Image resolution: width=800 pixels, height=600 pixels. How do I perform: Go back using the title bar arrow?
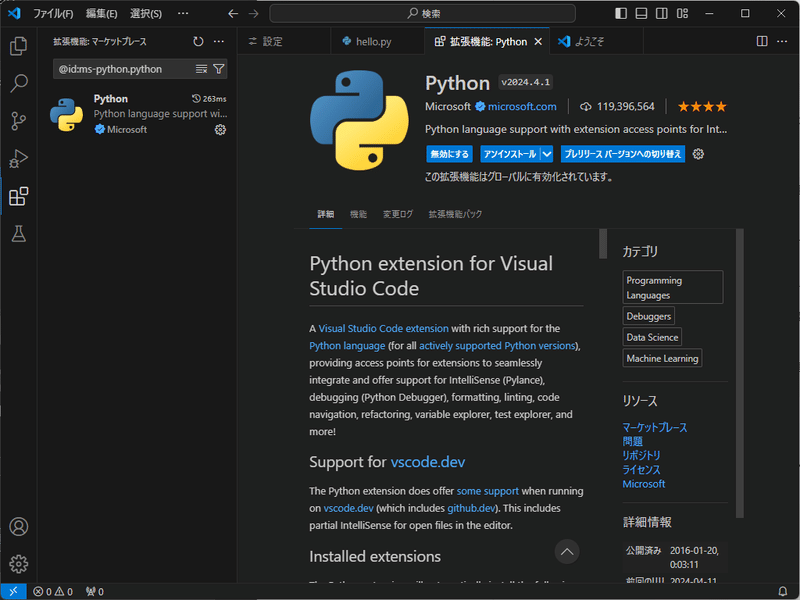point(233,14)
